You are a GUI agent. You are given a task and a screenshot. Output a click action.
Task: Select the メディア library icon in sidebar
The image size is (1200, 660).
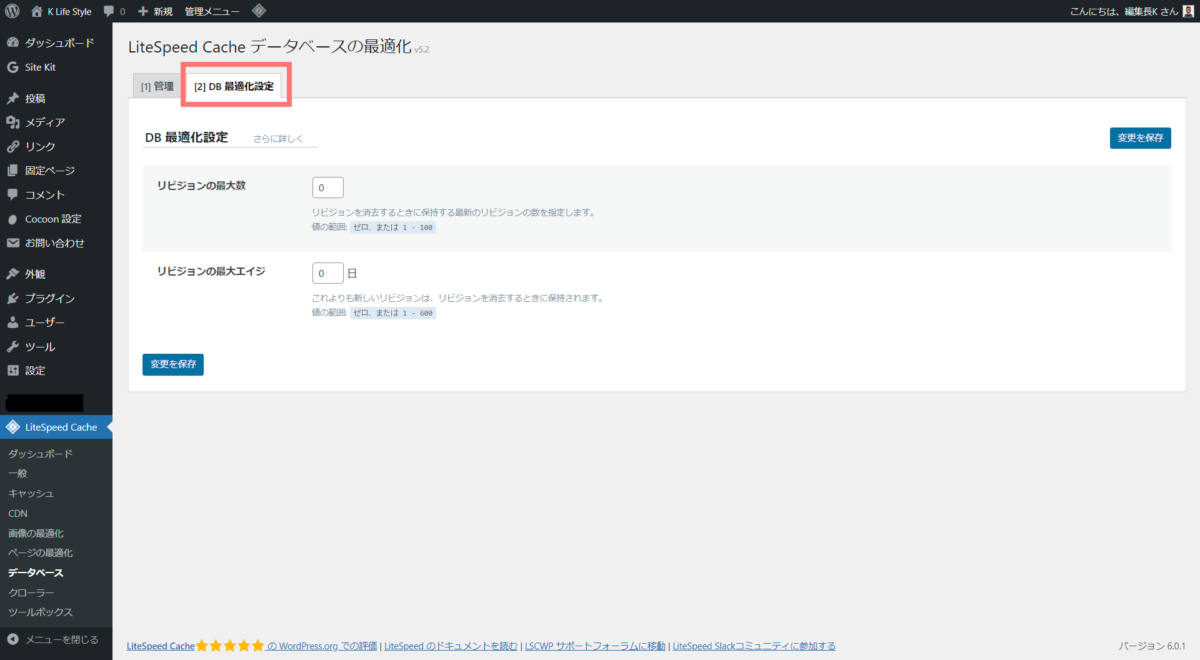click(x=14, y=122)
